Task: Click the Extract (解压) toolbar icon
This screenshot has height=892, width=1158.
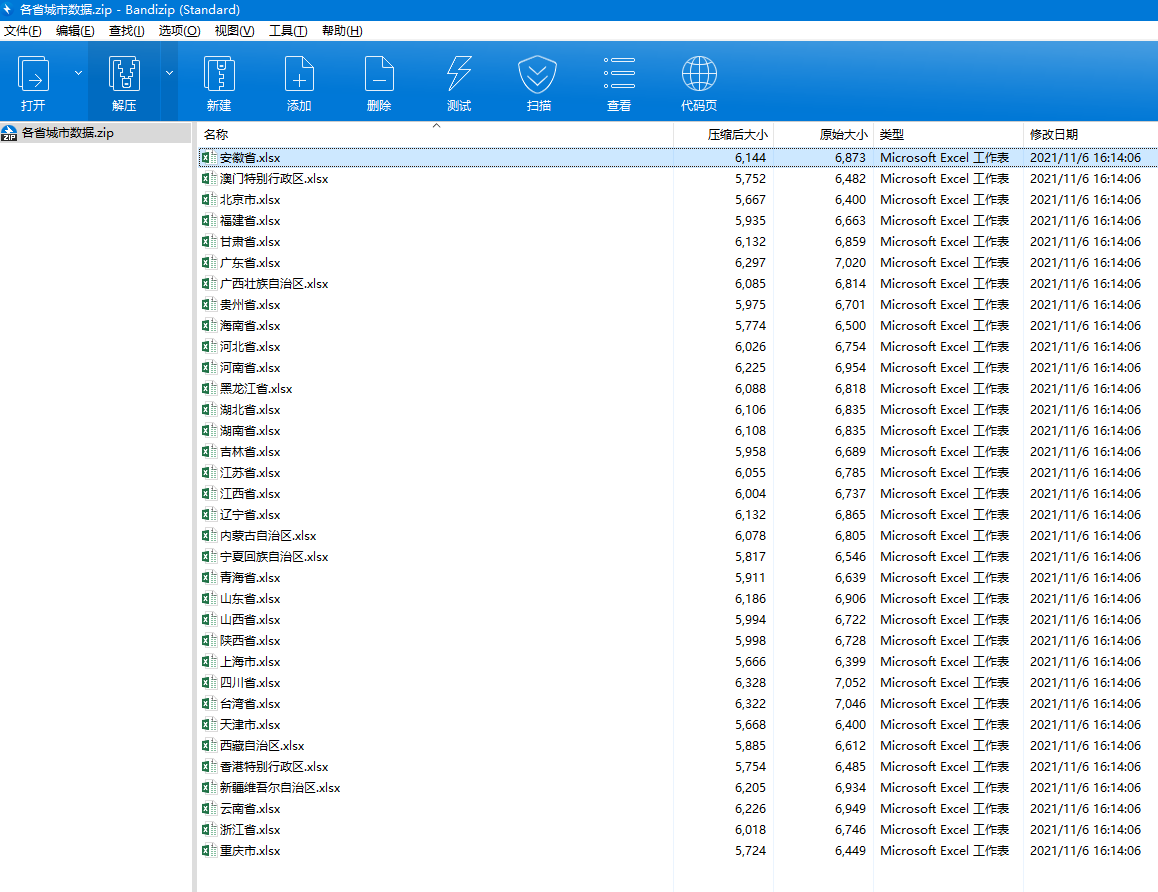Action: coord(124,74)
